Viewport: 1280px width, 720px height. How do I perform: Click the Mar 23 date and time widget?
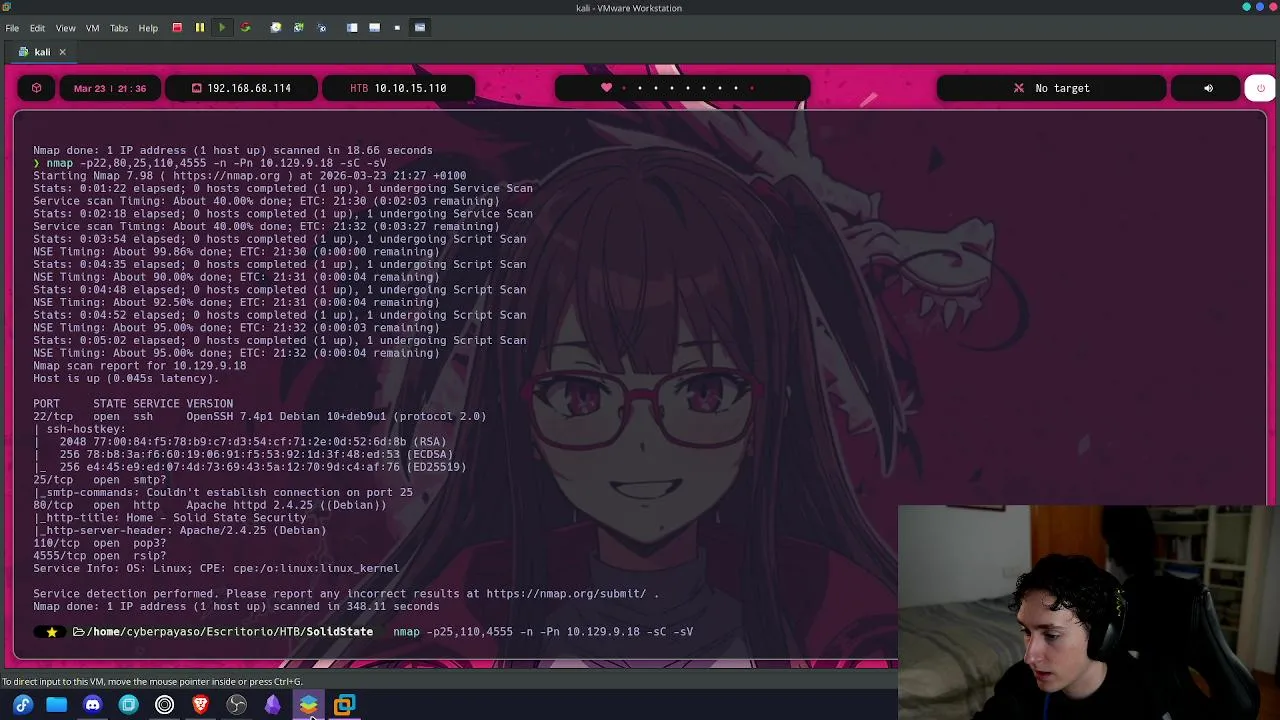pyautogui.click(x=110, y=88)
